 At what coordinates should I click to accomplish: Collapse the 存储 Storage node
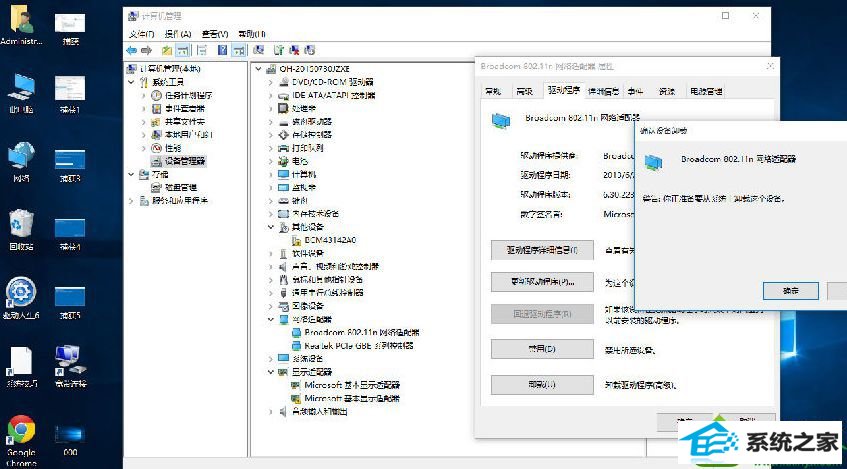(x=132, y=174)
